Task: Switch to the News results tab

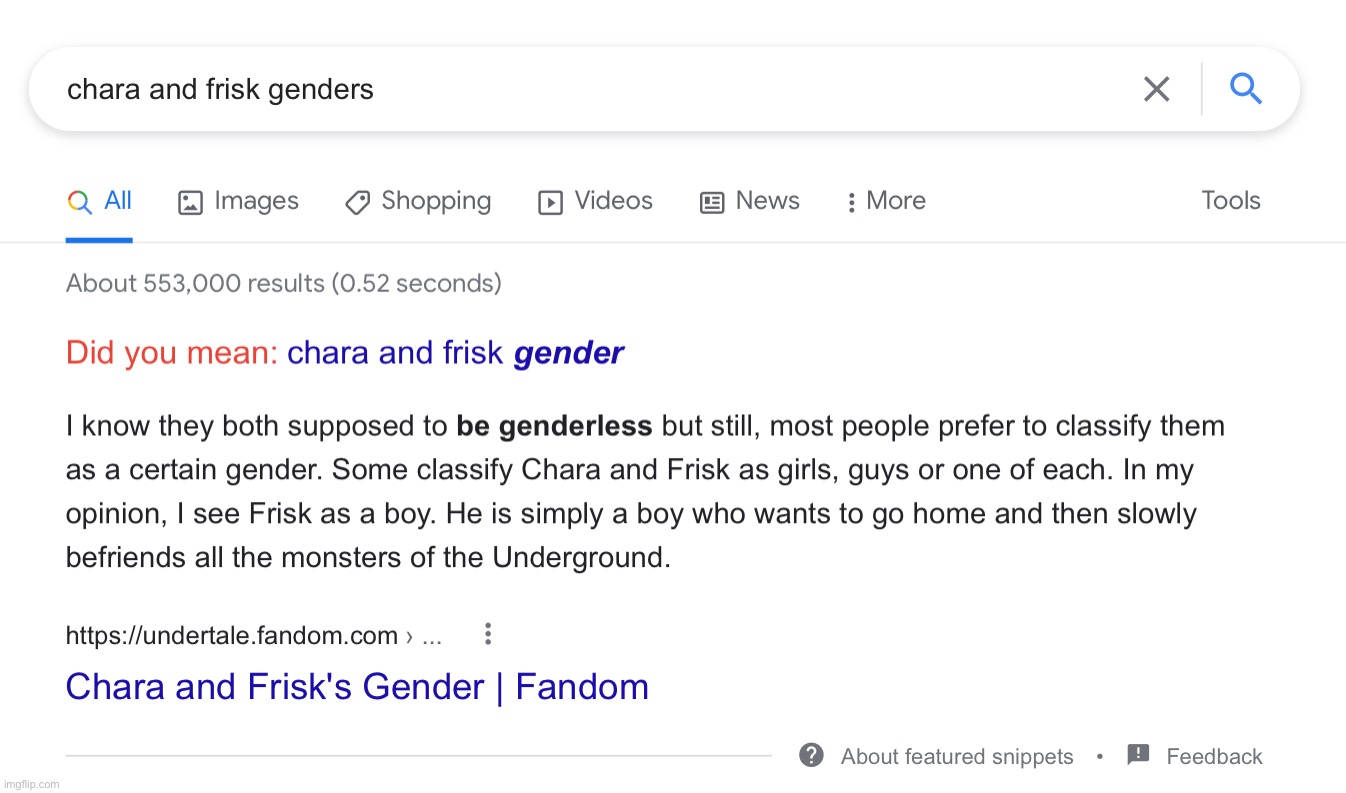Action: pyautogui.click(x=767, y=201)
